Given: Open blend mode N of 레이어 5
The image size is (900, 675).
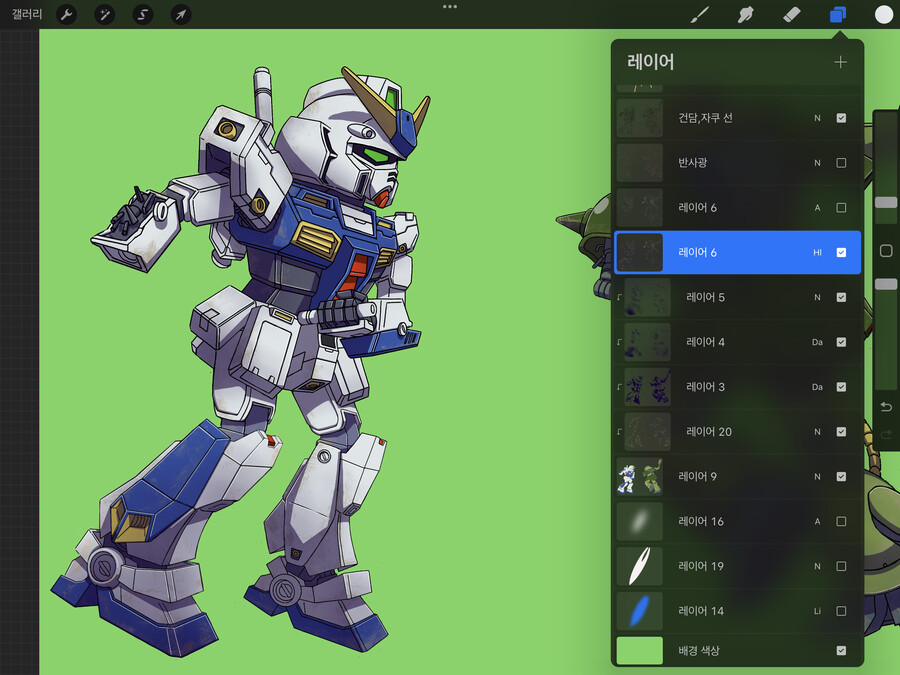Looking at the screenshot, I should point(817,297).
